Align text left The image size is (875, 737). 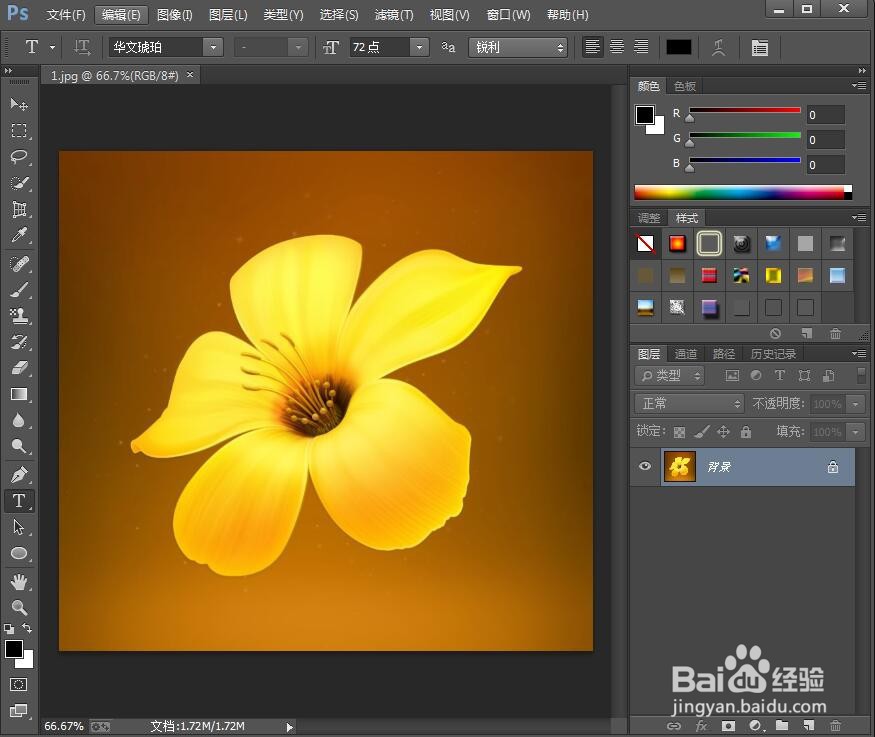coord(593,47)
